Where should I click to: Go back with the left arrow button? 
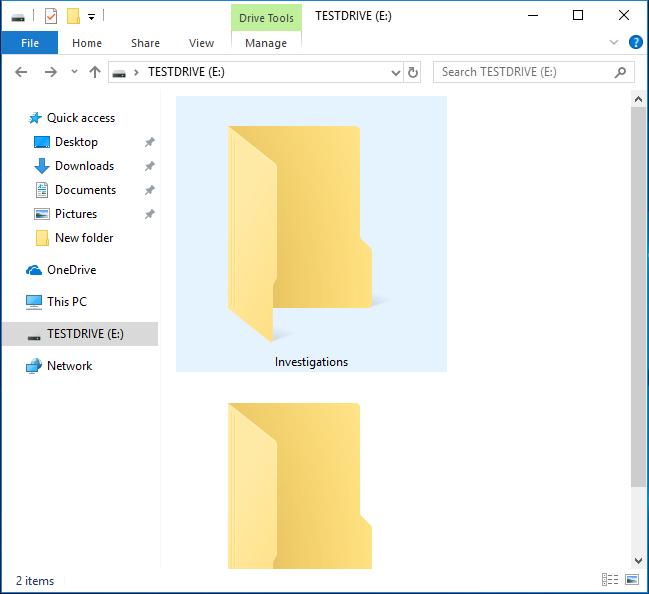pos(21,72)
